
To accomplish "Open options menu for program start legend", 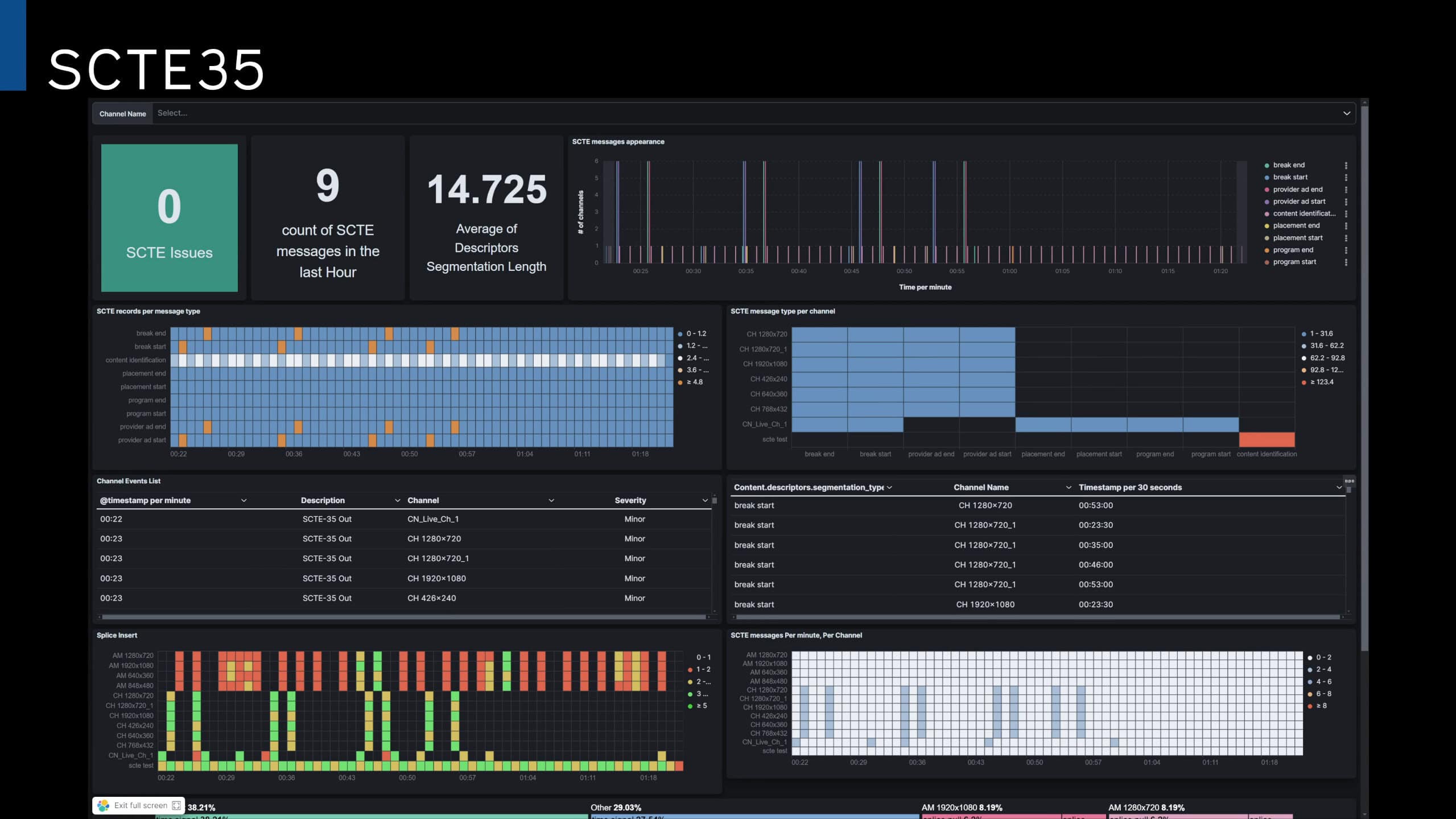I will pyautogui.click(x=1346, y=262).
